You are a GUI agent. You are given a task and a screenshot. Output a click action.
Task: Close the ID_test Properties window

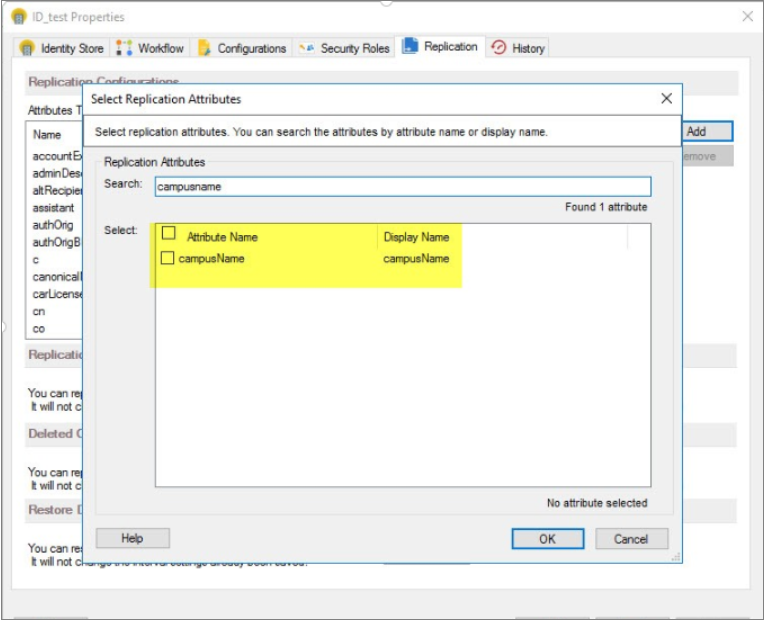coord(747,17)
